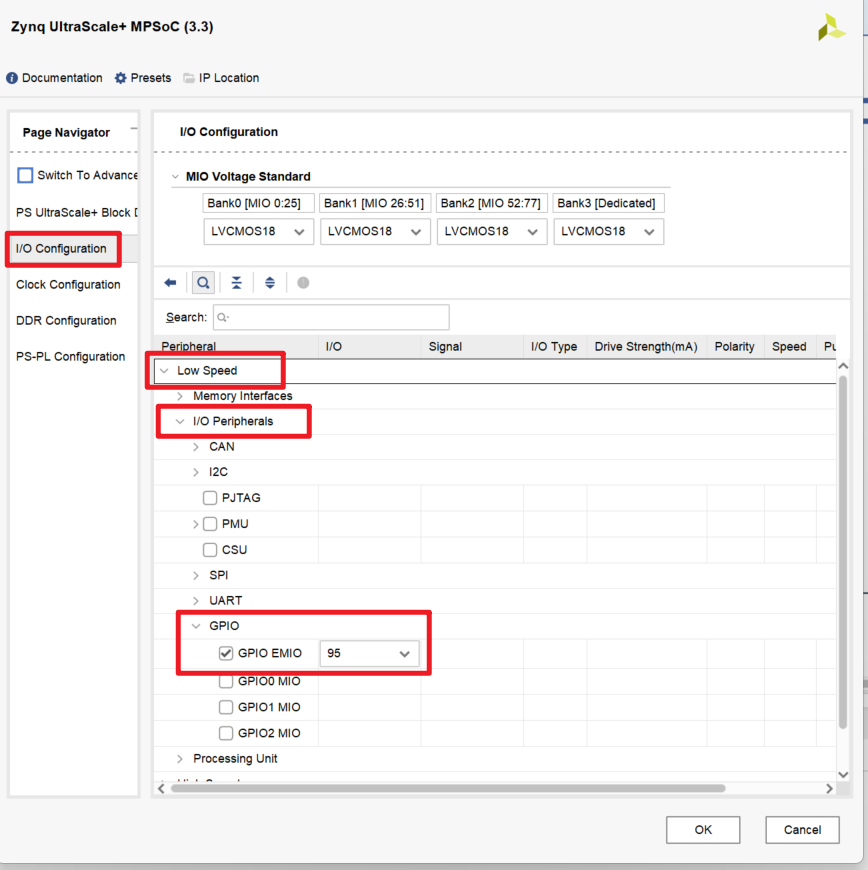Click the Expand All toolbar icon
Screen dimensions: 868x870
tap(270, 283)
